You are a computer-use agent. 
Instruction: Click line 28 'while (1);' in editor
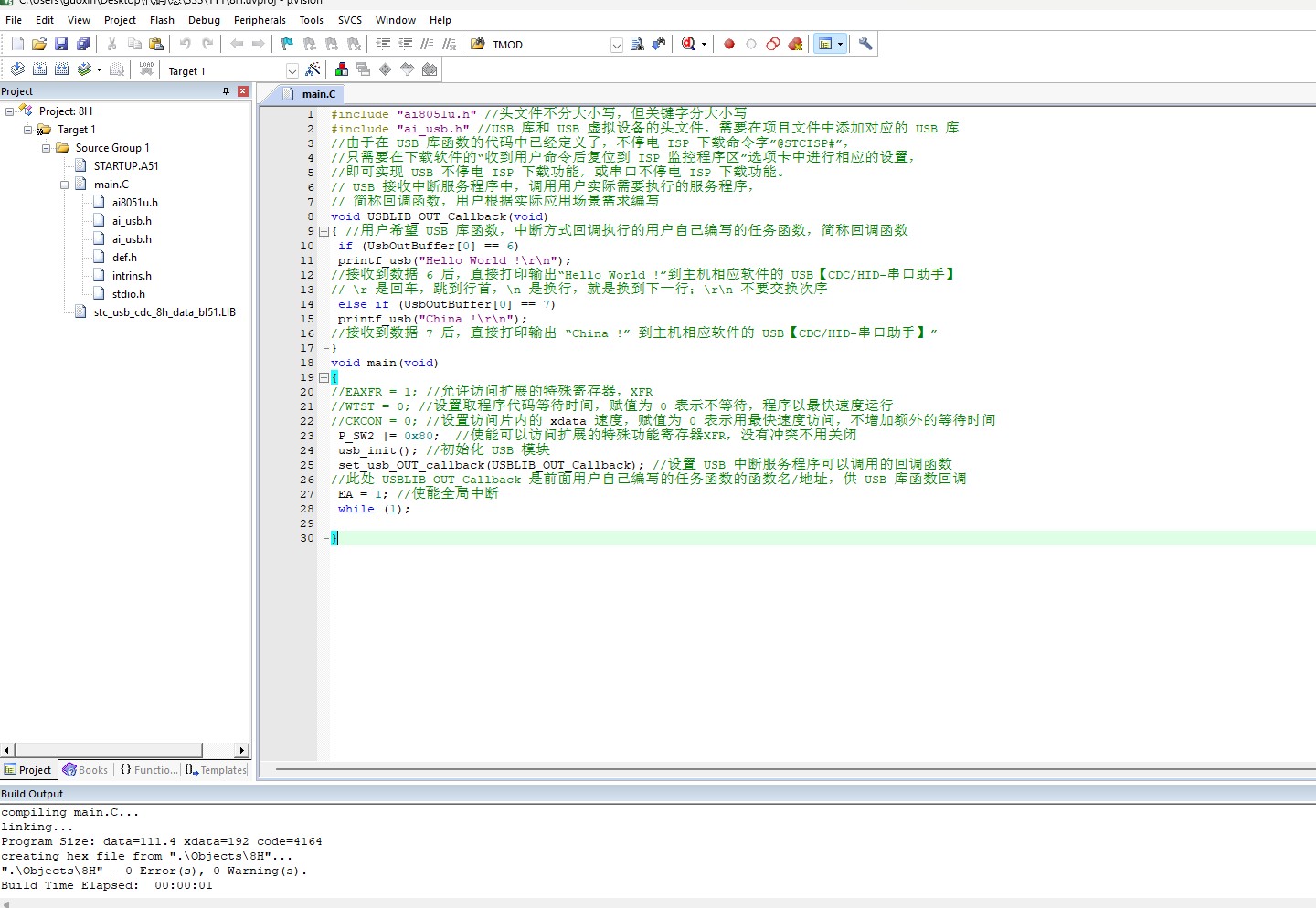coord(374,509)
